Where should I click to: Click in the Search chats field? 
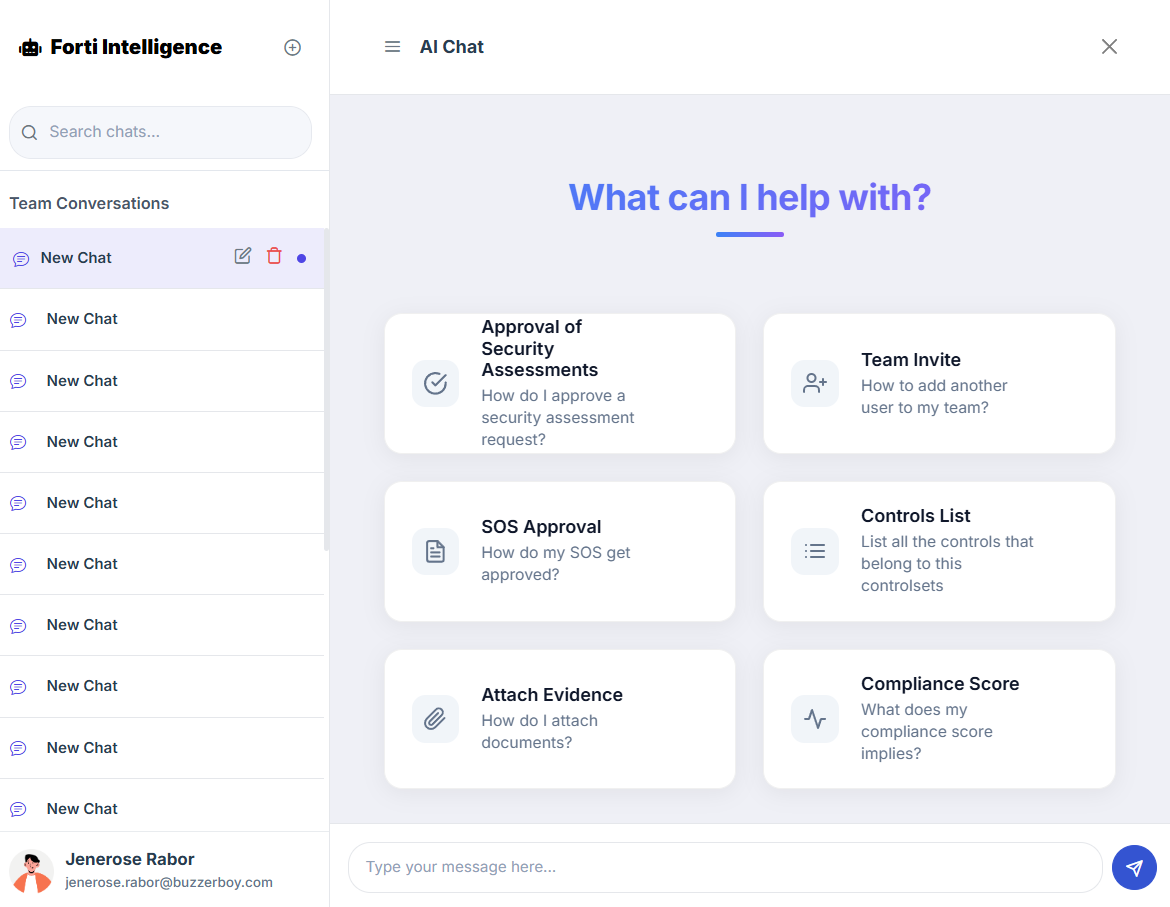tap(170, 132)
